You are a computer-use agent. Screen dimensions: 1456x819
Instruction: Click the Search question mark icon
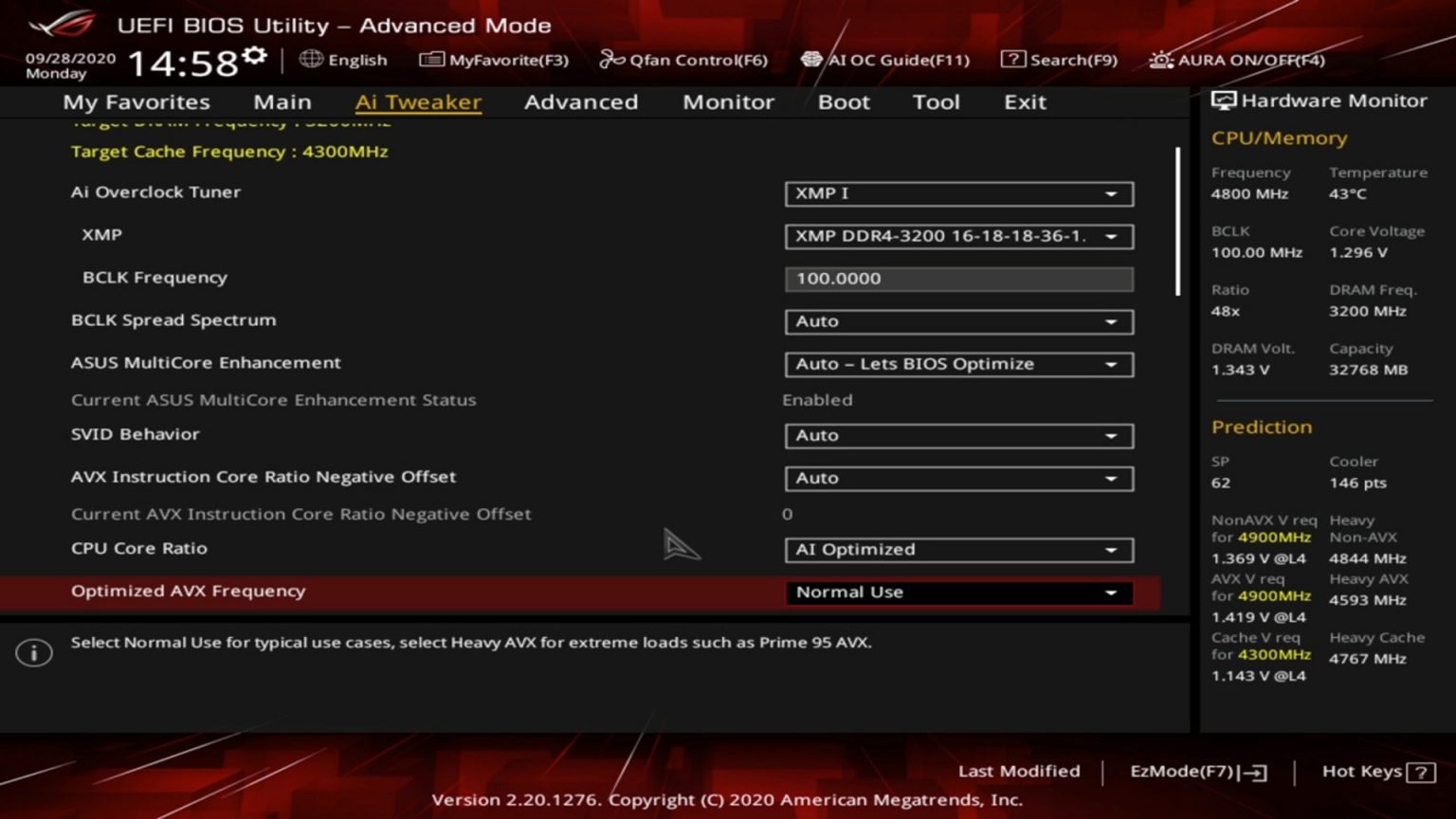(1012, 60)
